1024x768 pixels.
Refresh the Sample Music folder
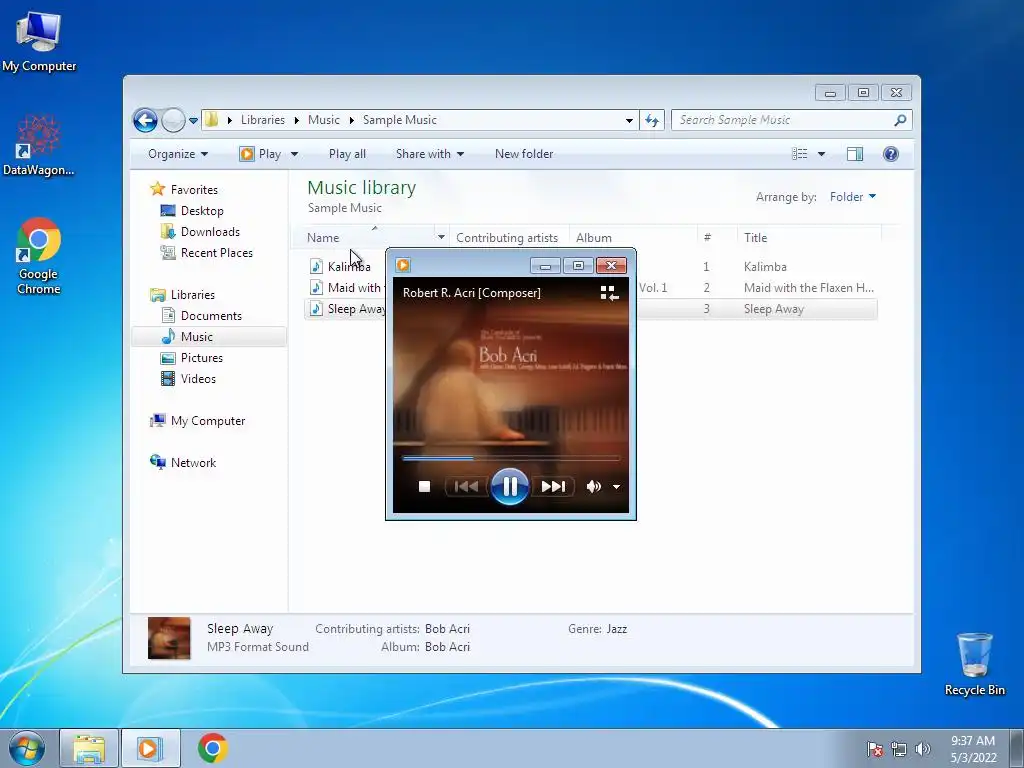coord(652,120)
